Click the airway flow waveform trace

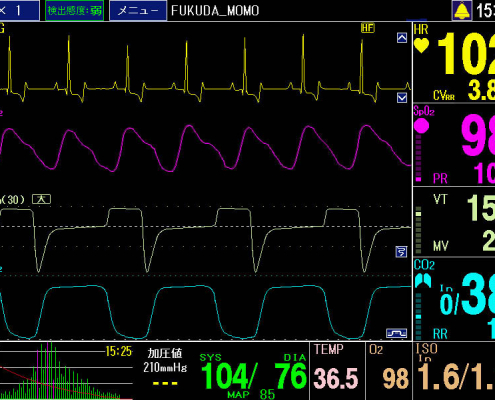tap(205, 240)
